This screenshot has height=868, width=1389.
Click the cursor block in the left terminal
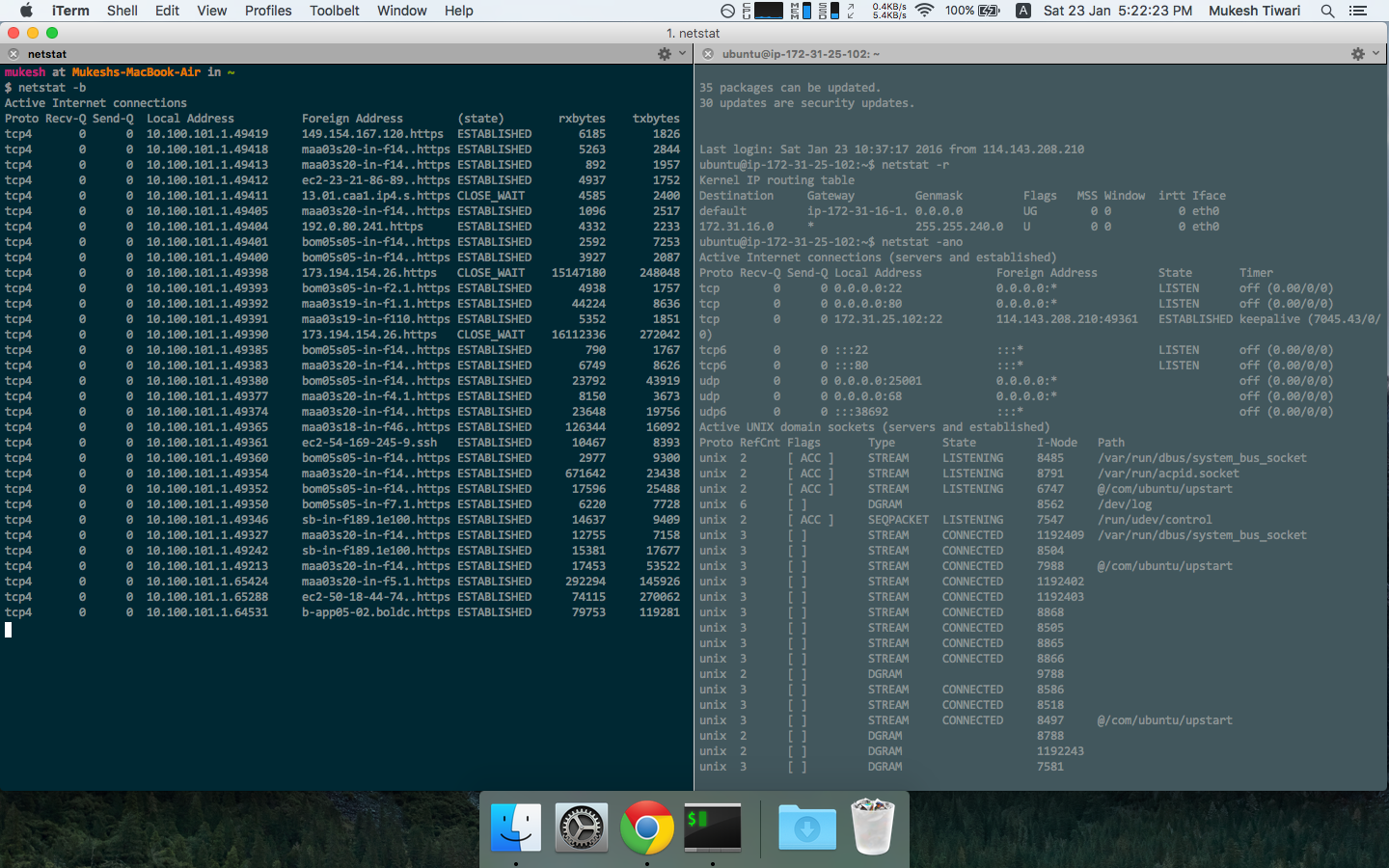(8, 629)
